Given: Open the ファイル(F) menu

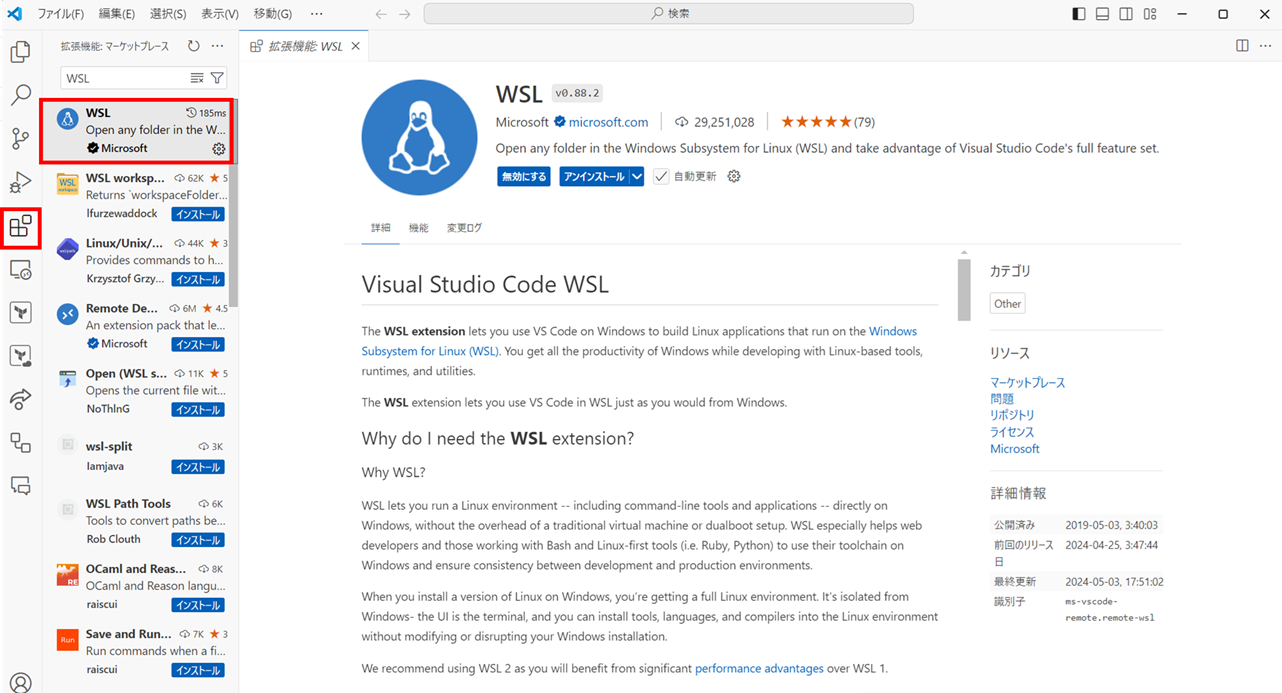Looking at the screenshot, I should click(60, 14).
